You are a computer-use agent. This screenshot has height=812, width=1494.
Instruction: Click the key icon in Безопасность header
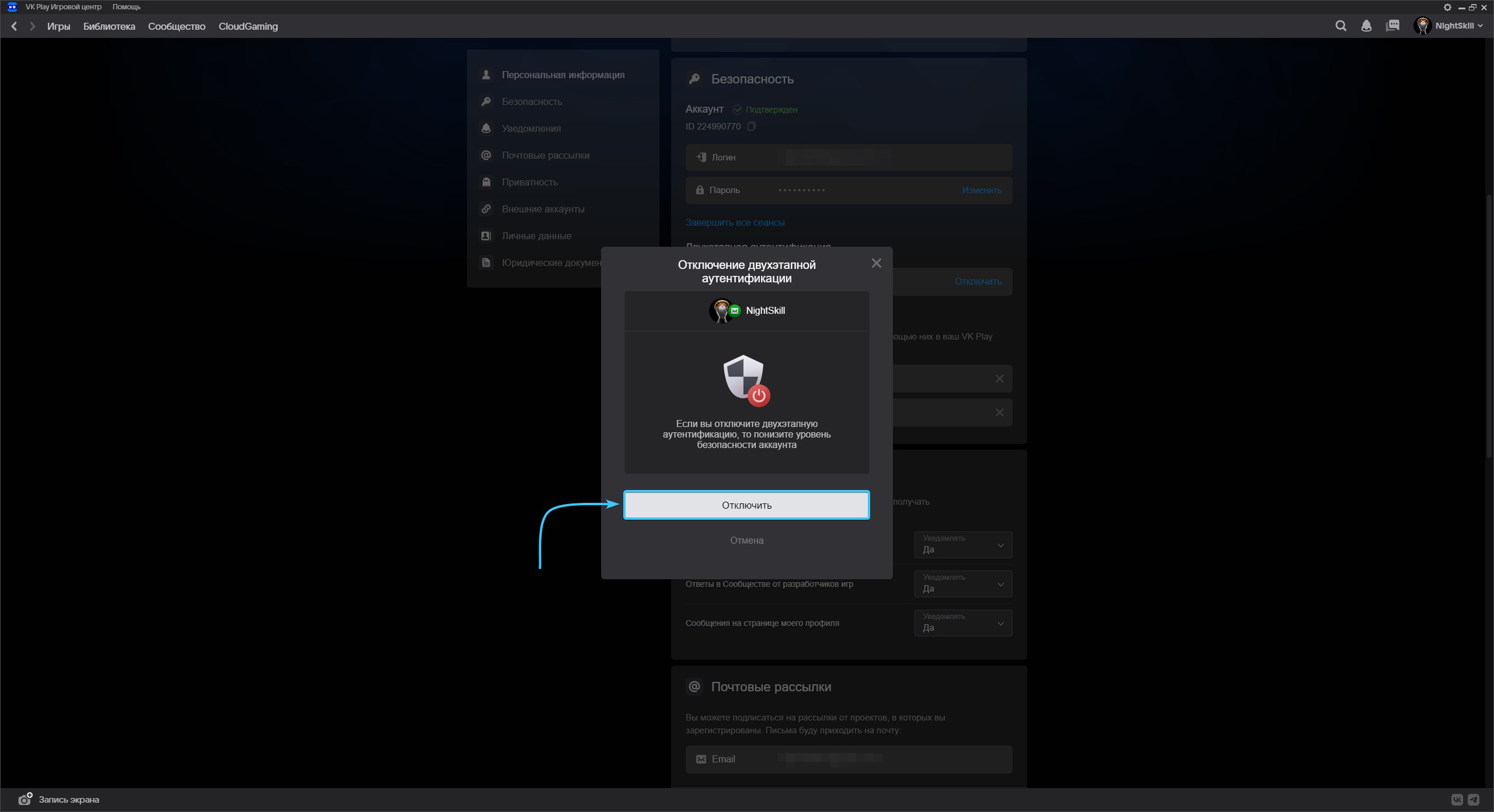694,79
